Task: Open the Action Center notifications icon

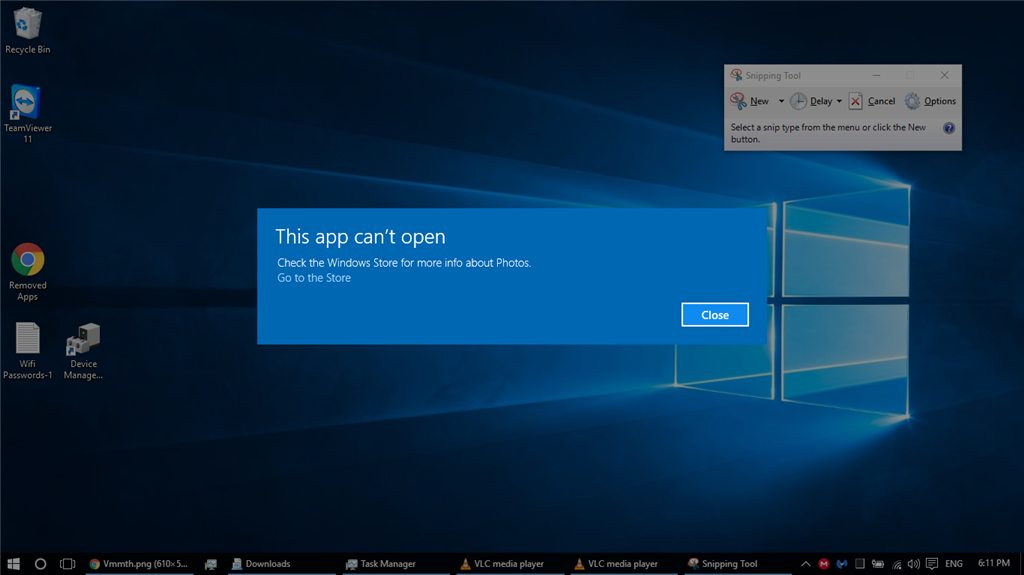Action: pyautogui.click(x=932, y=563)
